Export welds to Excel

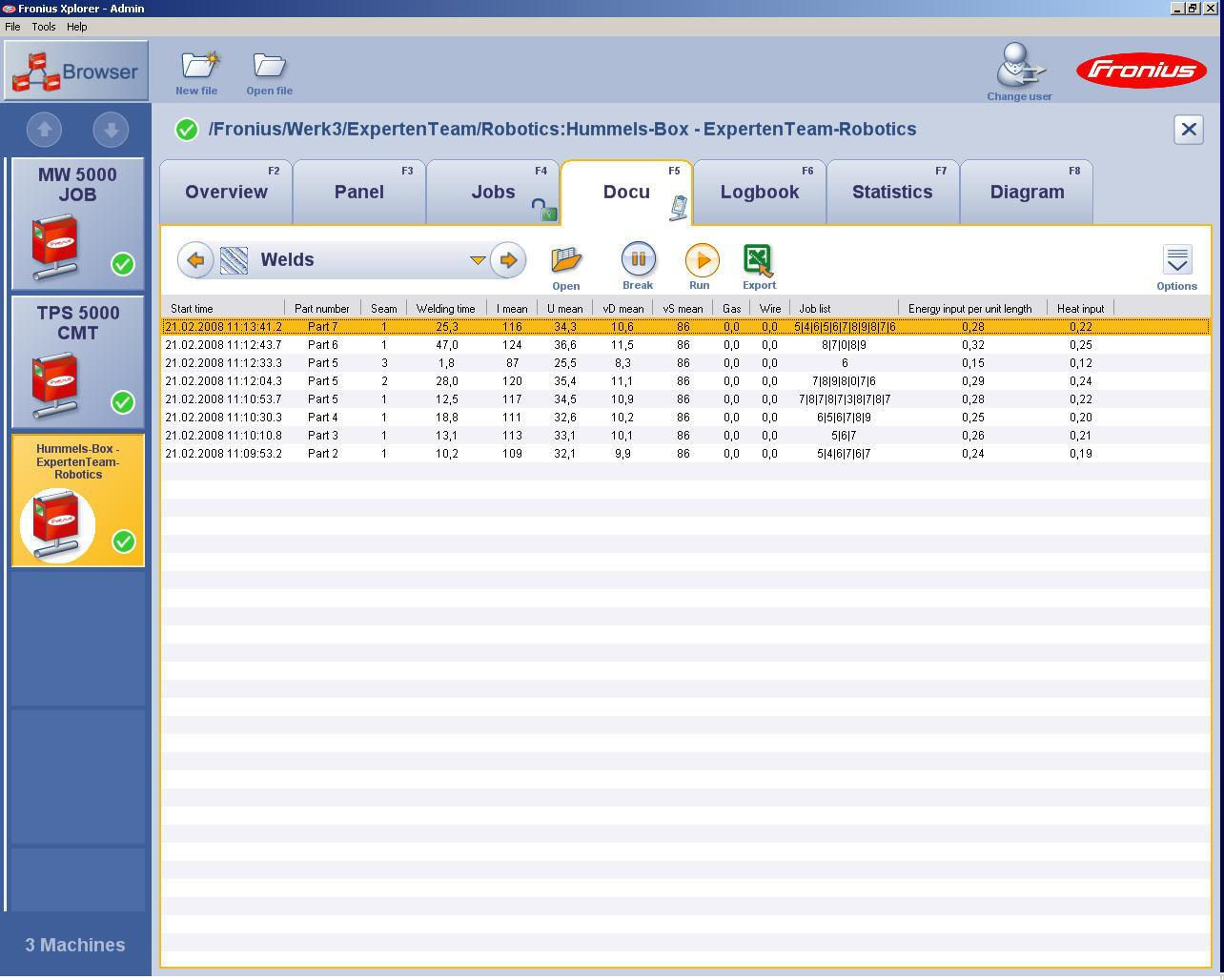coord(759,267)
